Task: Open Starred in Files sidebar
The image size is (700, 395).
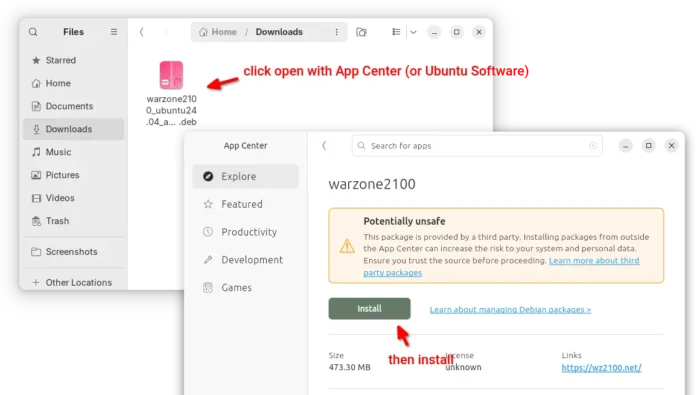Action: [x=74, y=60]
